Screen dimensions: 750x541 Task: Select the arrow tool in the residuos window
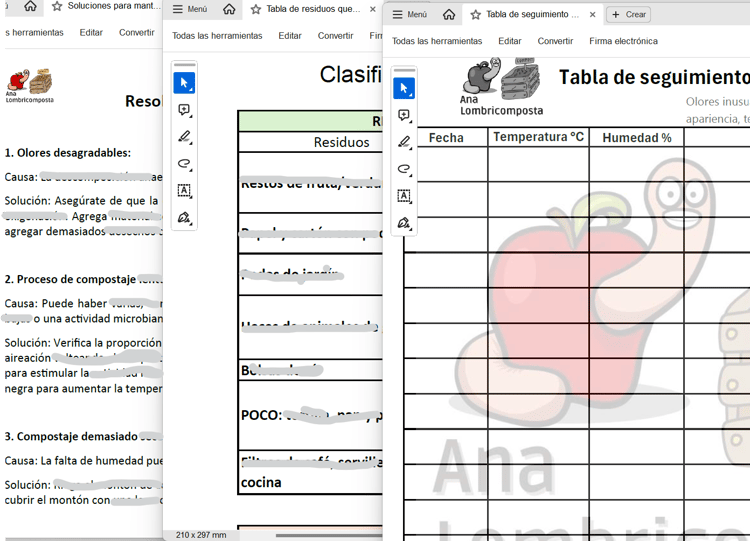click(184, 83)
